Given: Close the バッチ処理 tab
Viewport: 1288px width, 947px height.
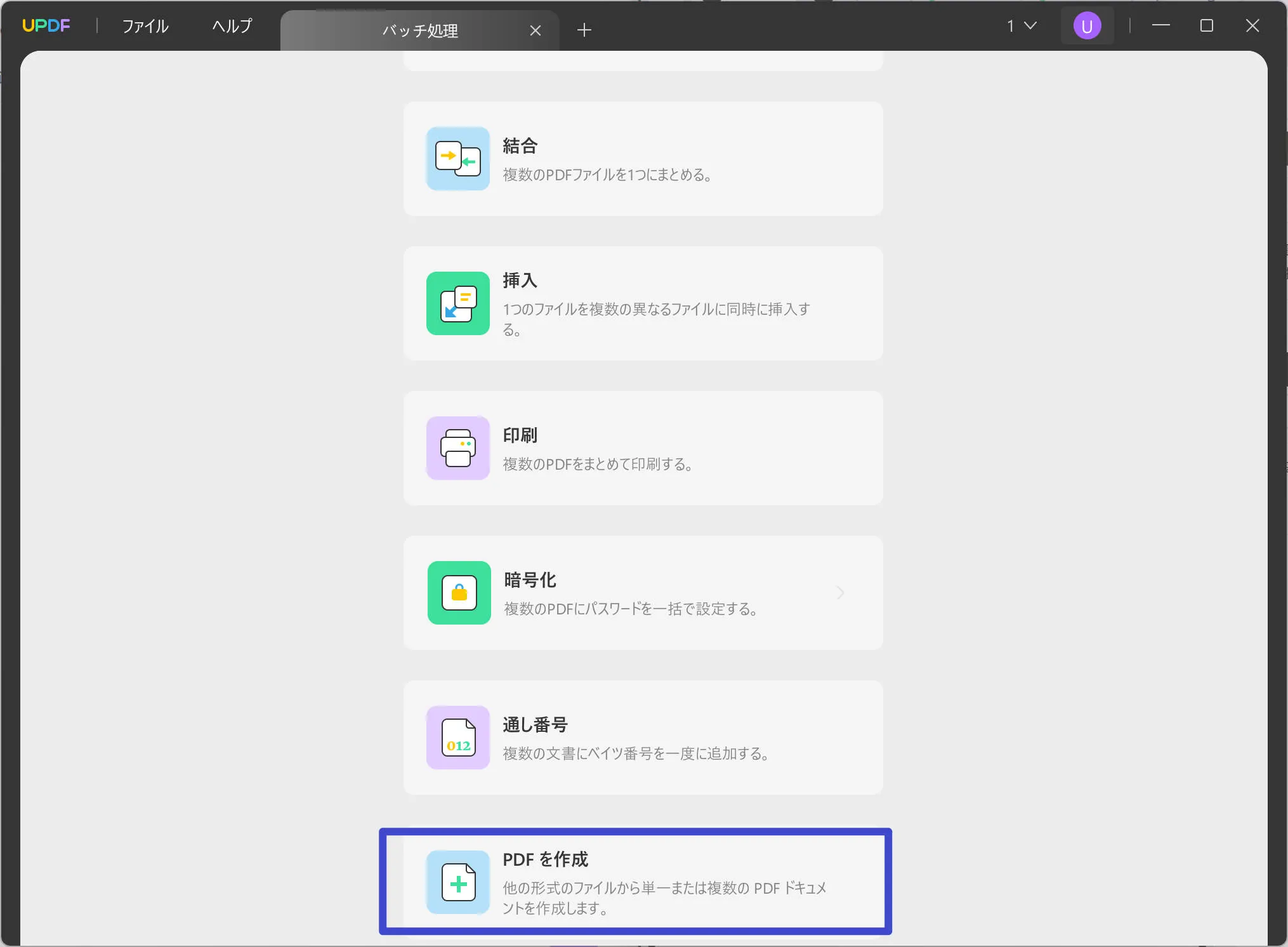Looking at the screenshot, I should pos(536,30).
